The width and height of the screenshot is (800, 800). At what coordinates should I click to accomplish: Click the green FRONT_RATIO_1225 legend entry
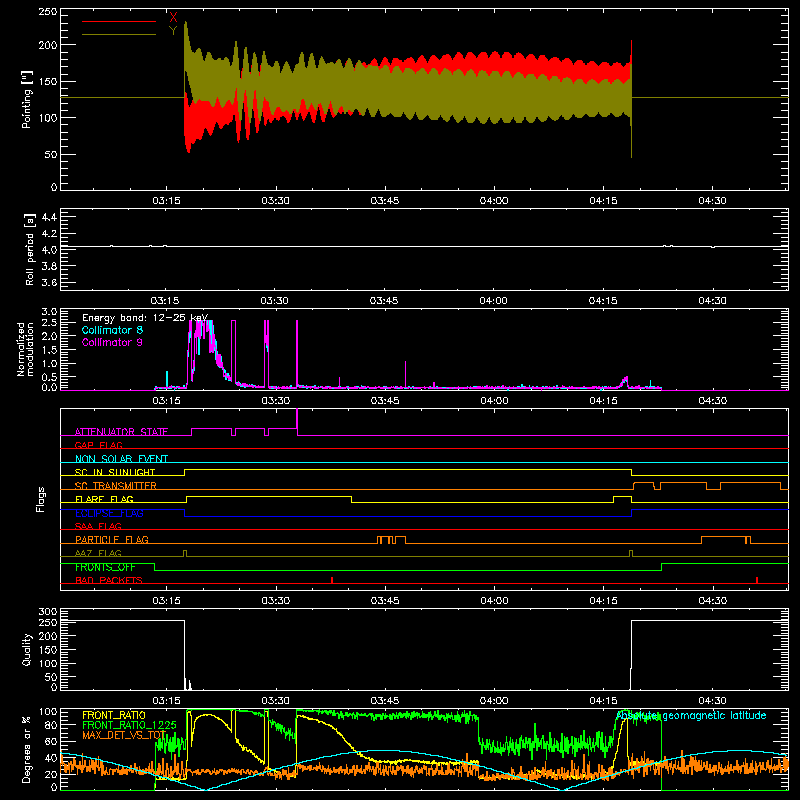130,725
